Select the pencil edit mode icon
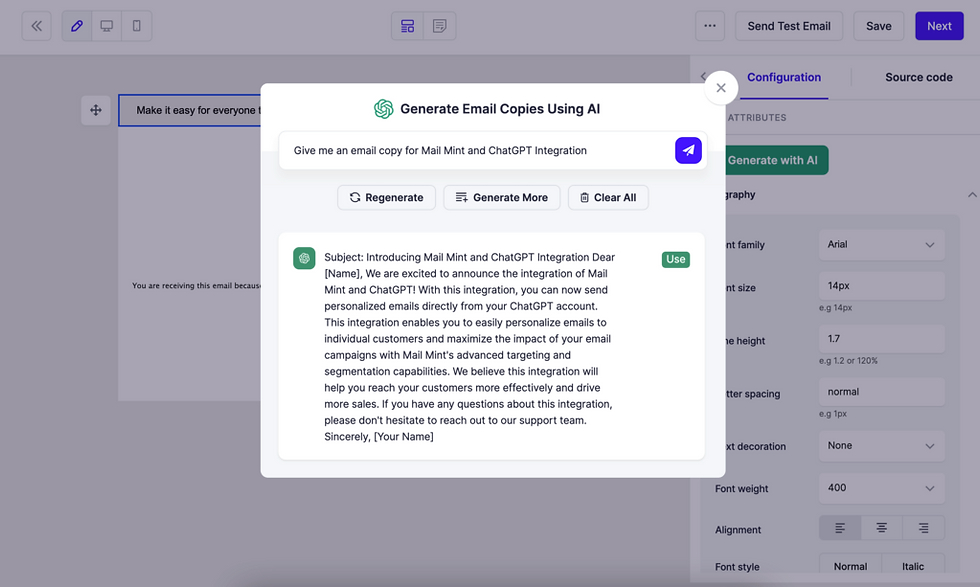The width and height of the screenshot is (980, 587). click(77, 26)
